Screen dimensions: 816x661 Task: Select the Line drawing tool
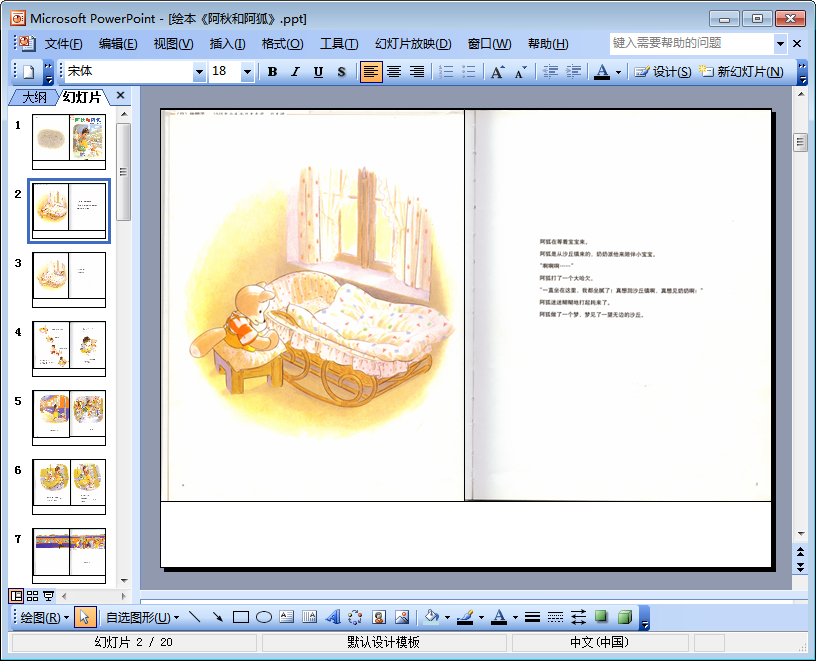coord(195,618)
